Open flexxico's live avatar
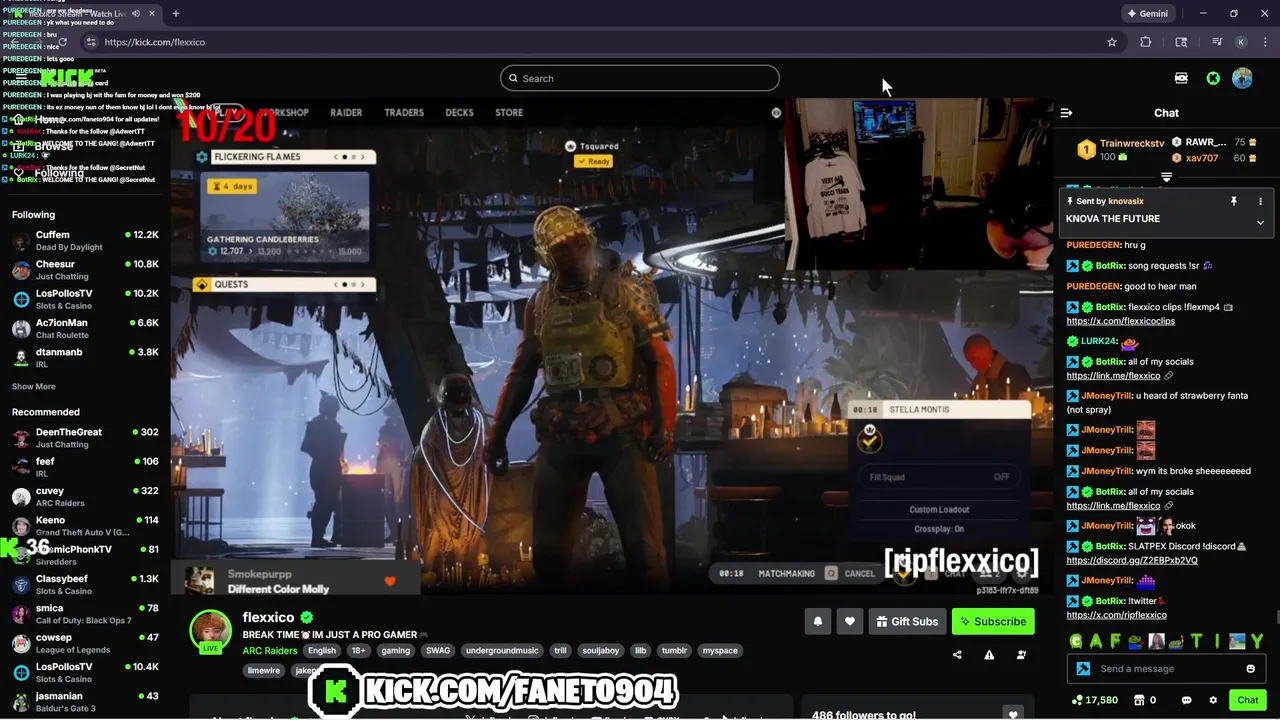This screenshot has width=1280, height=720. coord(211,631)
